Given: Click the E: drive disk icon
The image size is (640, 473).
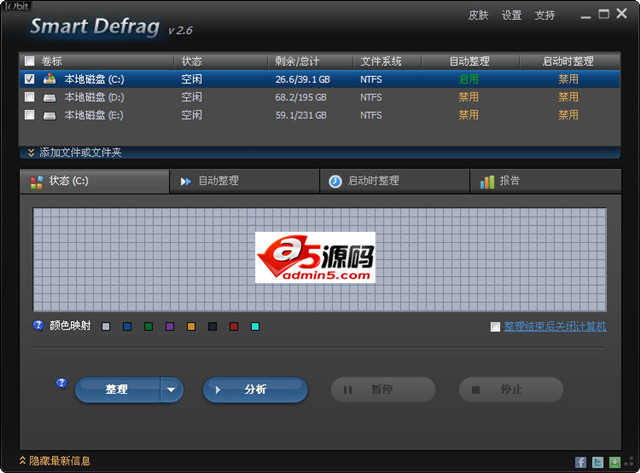Looking at the screenshot, I should 49,115.
